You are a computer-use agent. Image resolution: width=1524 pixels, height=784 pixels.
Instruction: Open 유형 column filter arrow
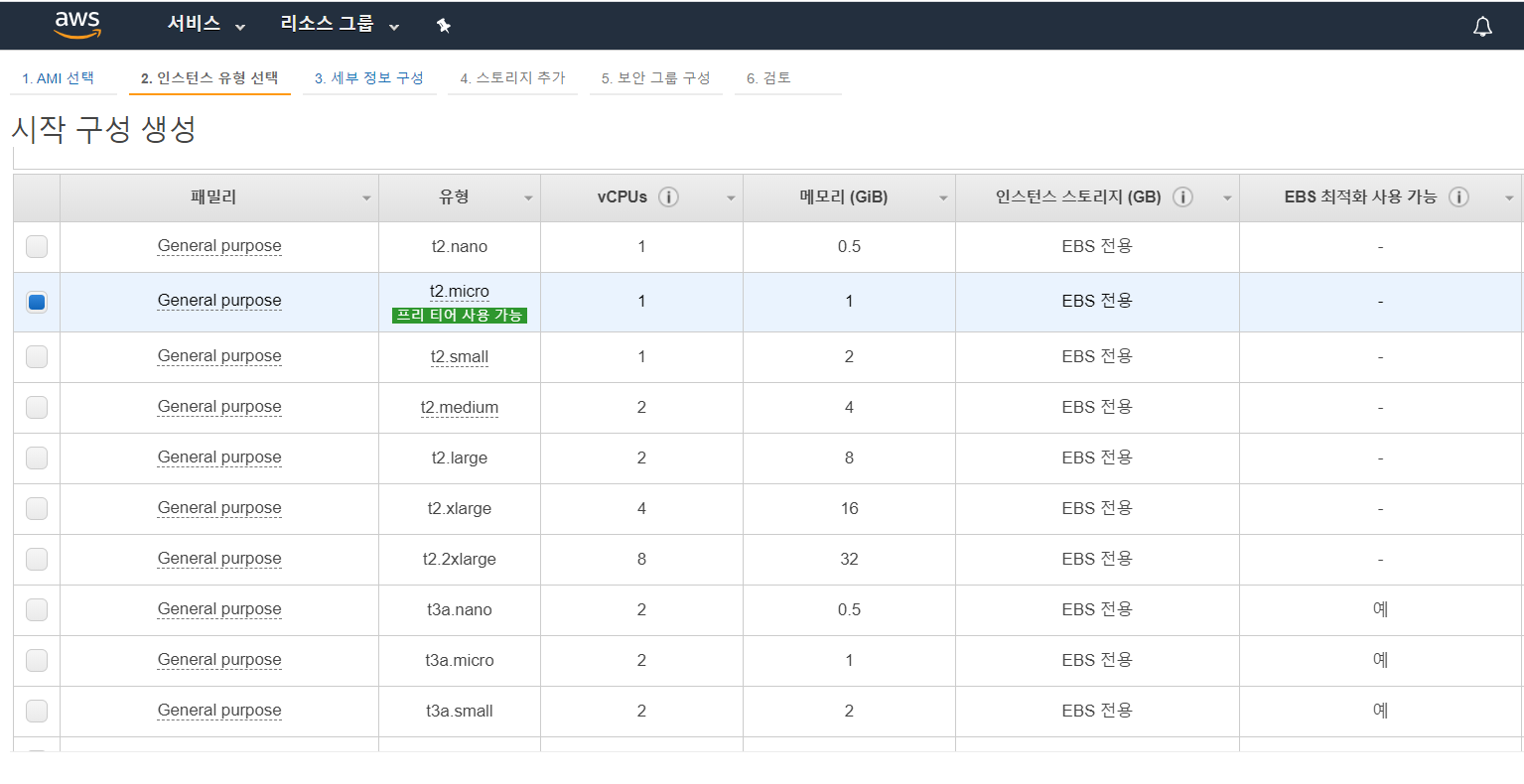pyautogui.click(x=528, y=198)
